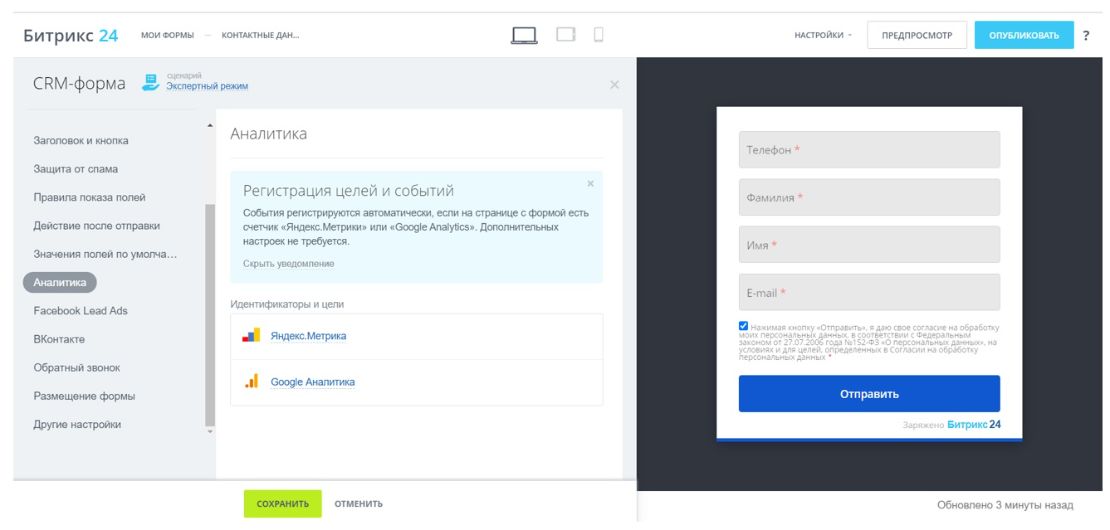The height and width of the screenshot is (530, 1110).
Task: Open Действие после отправки section
Action: coord(96,226)
